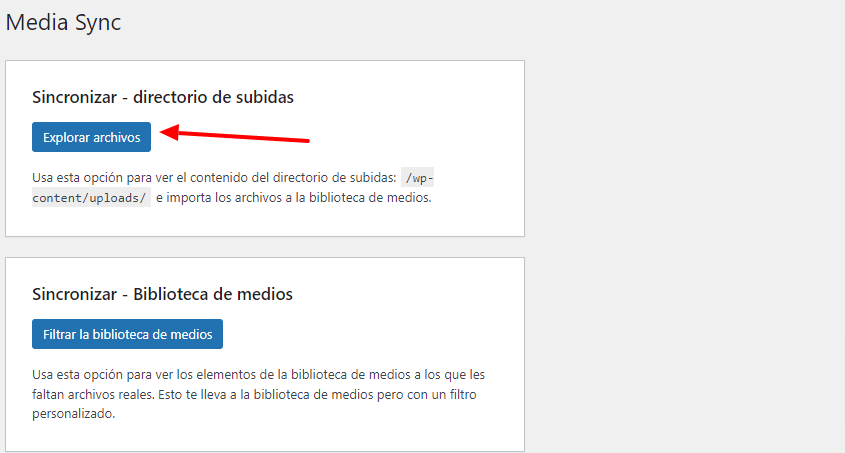The width and height of the screenshot is (845, 453).
Task: Select heading Sincronizar - Biblioteca de medios
Action: tap(162, 294)
